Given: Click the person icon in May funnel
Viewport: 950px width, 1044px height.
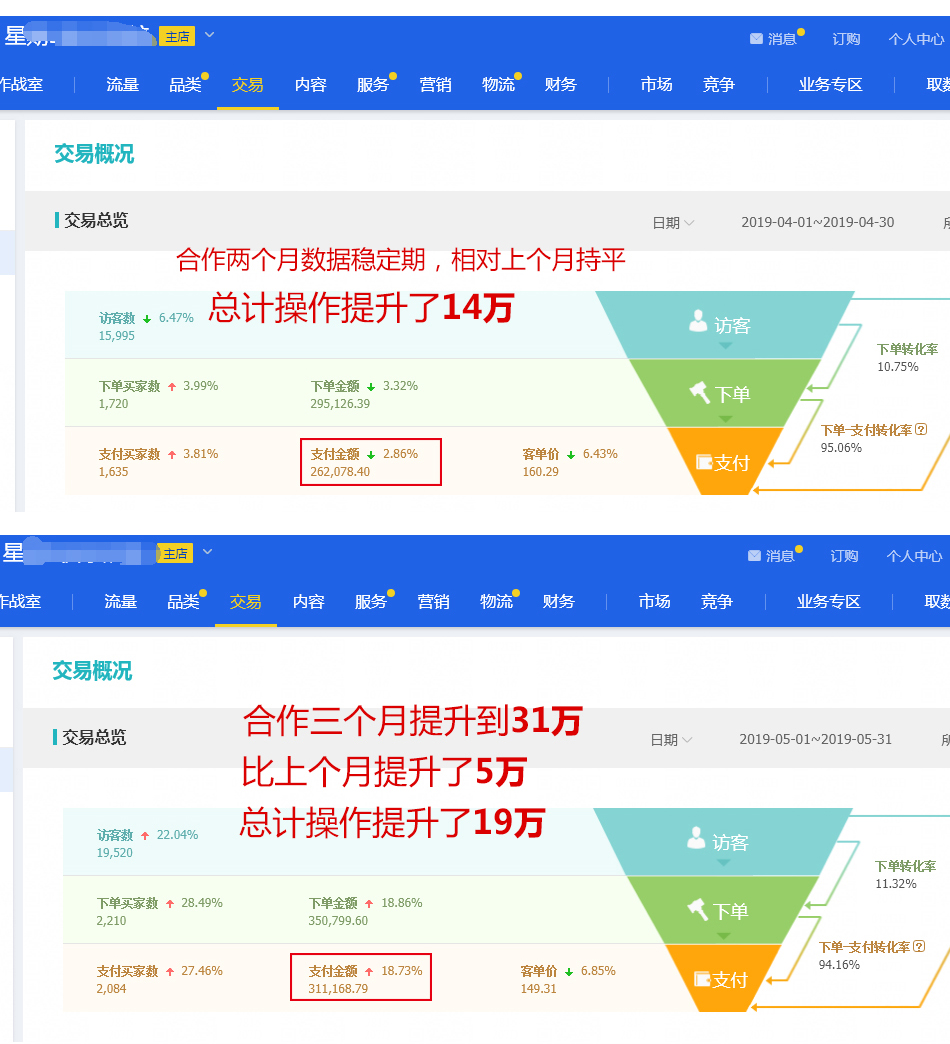Looking at the screenshot, I should click(x=696, y=839).
